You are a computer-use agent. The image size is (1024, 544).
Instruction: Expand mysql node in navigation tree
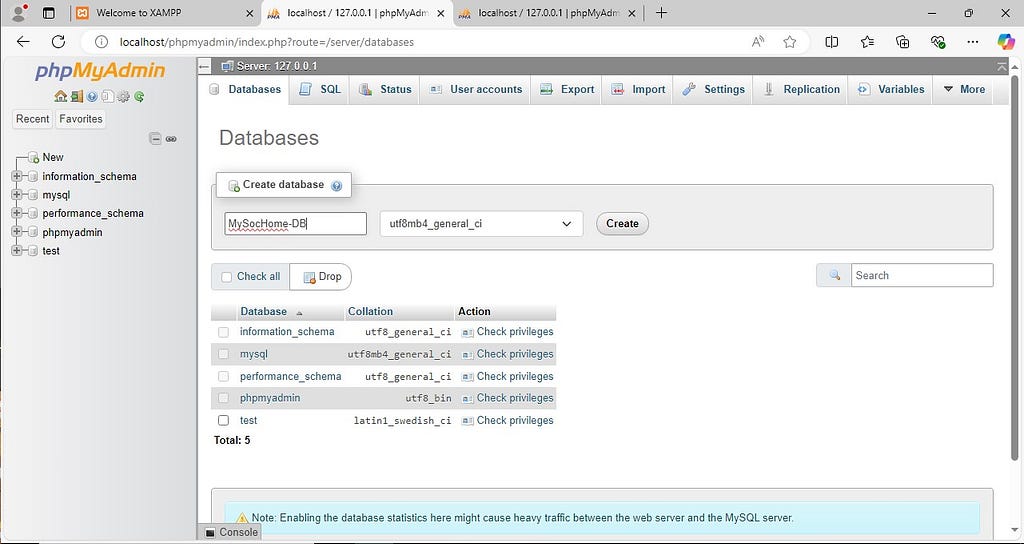16,195
